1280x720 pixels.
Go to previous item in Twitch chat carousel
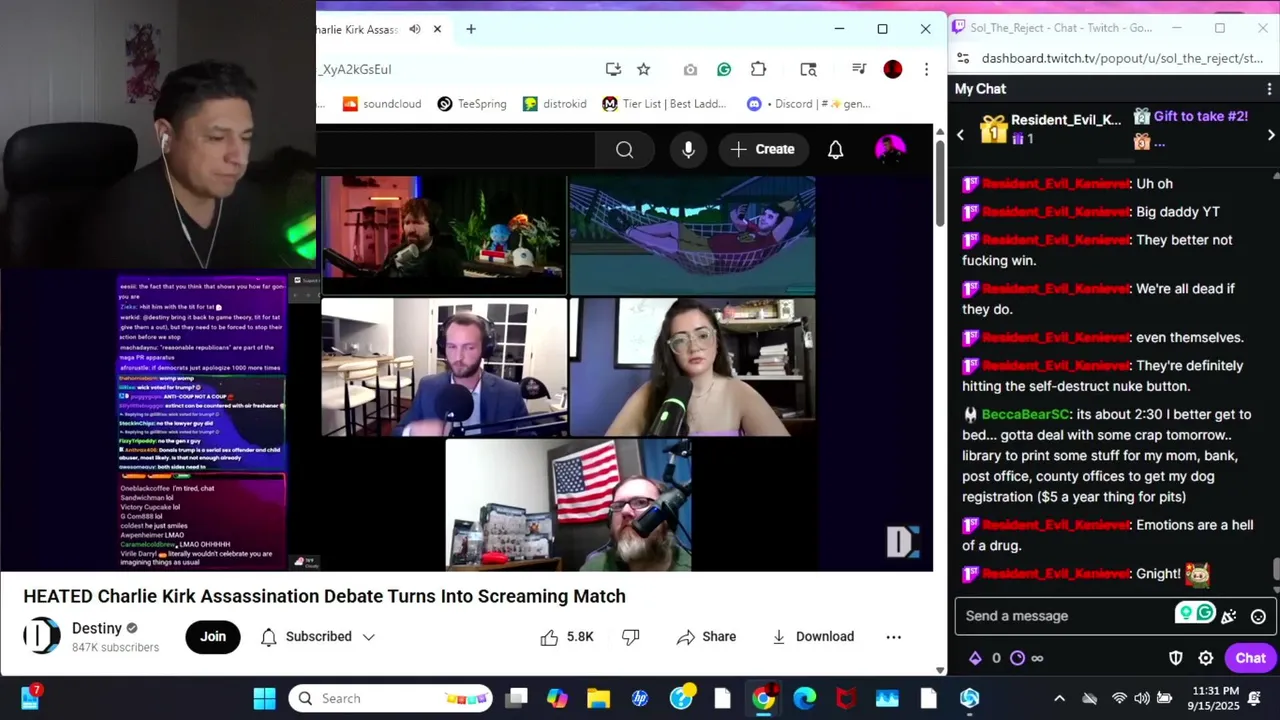point(961,134)
